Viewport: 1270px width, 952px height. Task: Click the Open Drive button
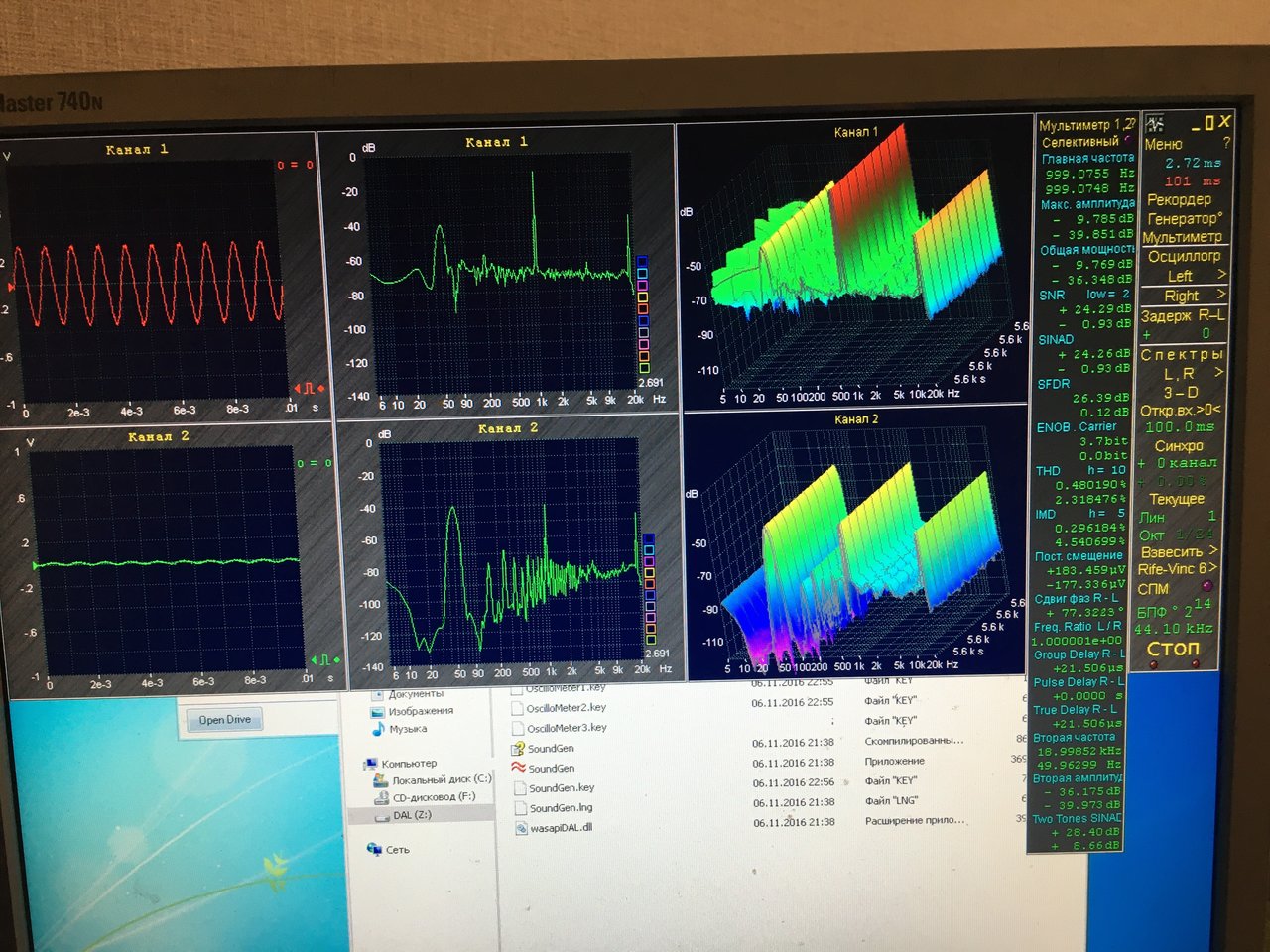pos(225,720)
